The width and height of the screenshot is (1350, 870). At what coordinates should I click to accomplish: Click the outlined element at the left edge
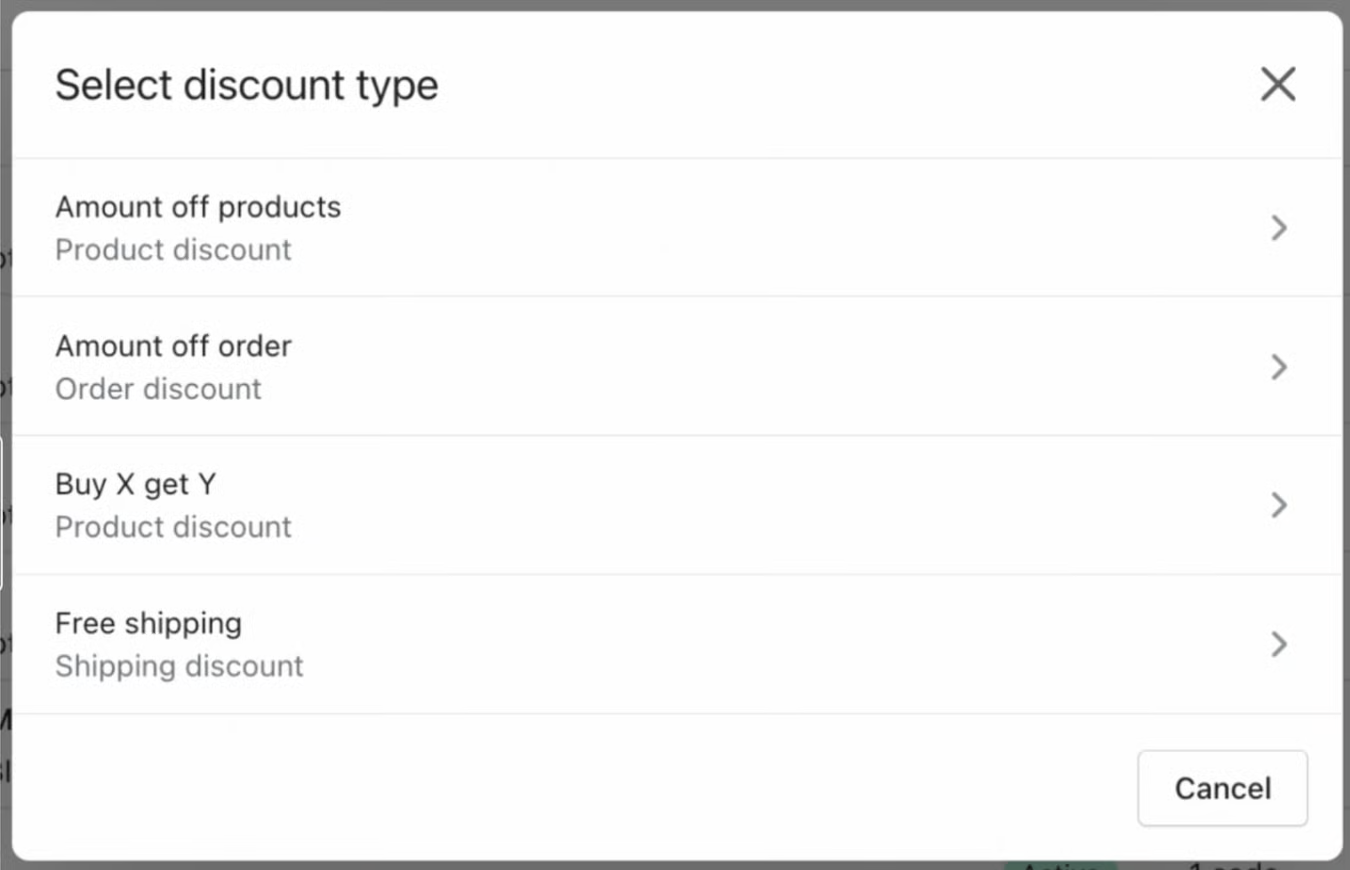point(1,512)
